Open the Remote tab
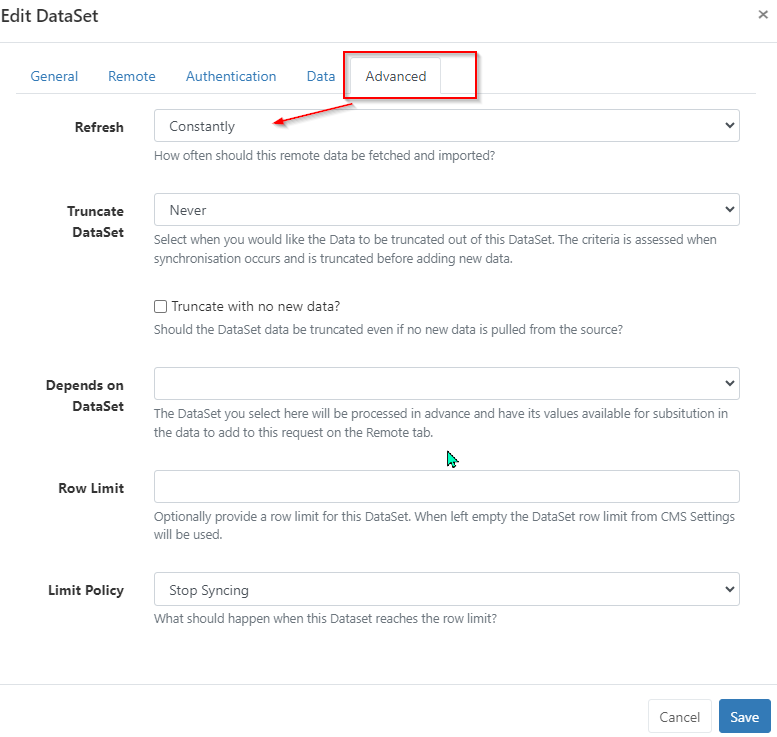 pyautogui.click(x=132, y=76)
